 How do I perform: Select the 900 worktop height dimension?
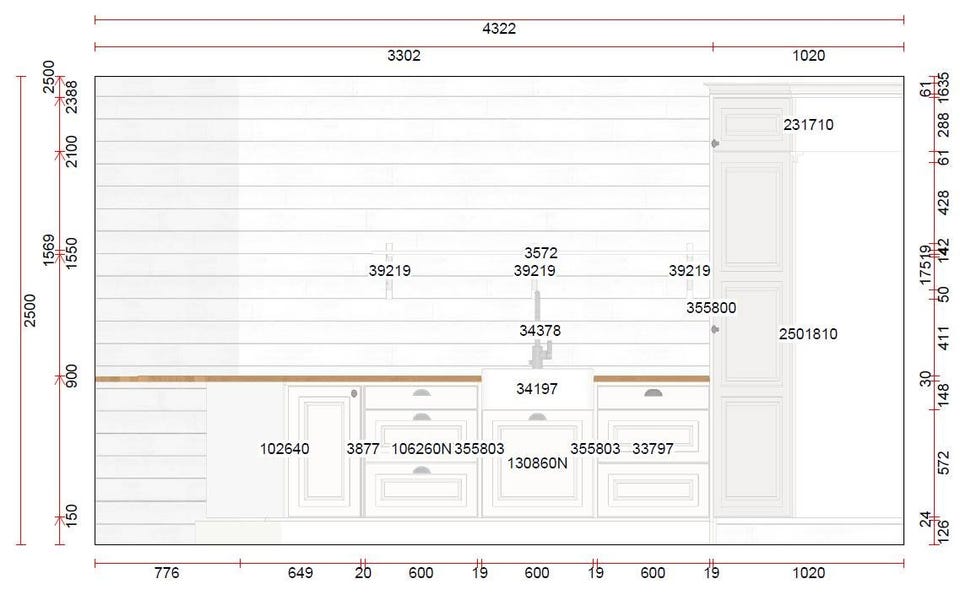tap(72, 376)
